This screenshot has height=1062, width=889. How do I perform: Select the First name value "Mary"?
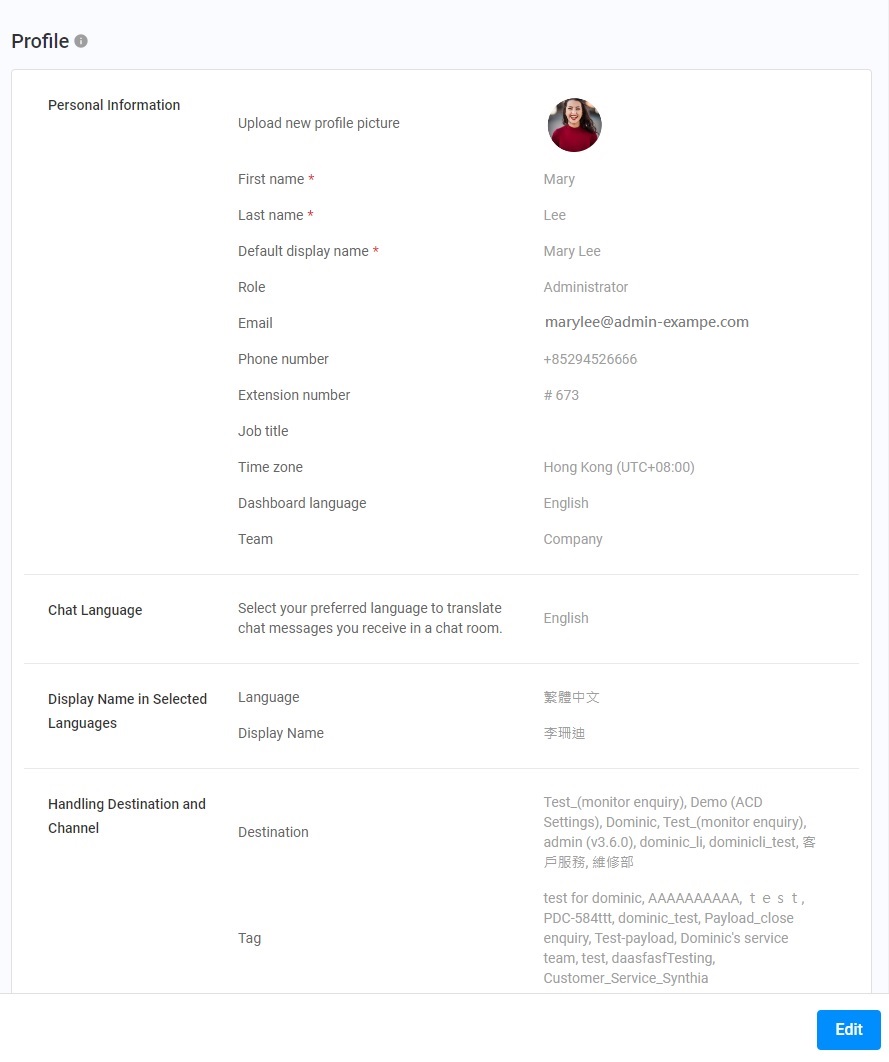click(x=559, y=179)
